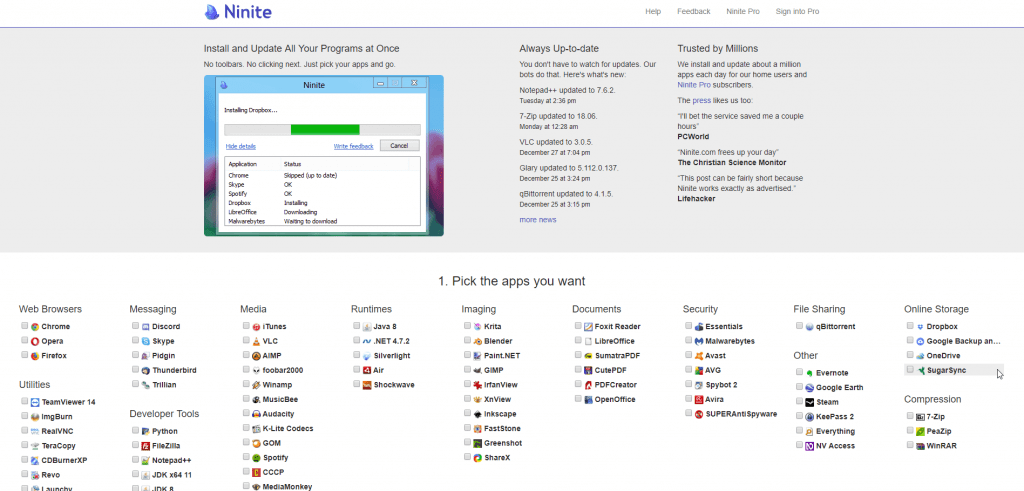This screenshot has height=491, width=1024.
Task: Check the OneDrive checkbox
Action: [x=910, y=355]
